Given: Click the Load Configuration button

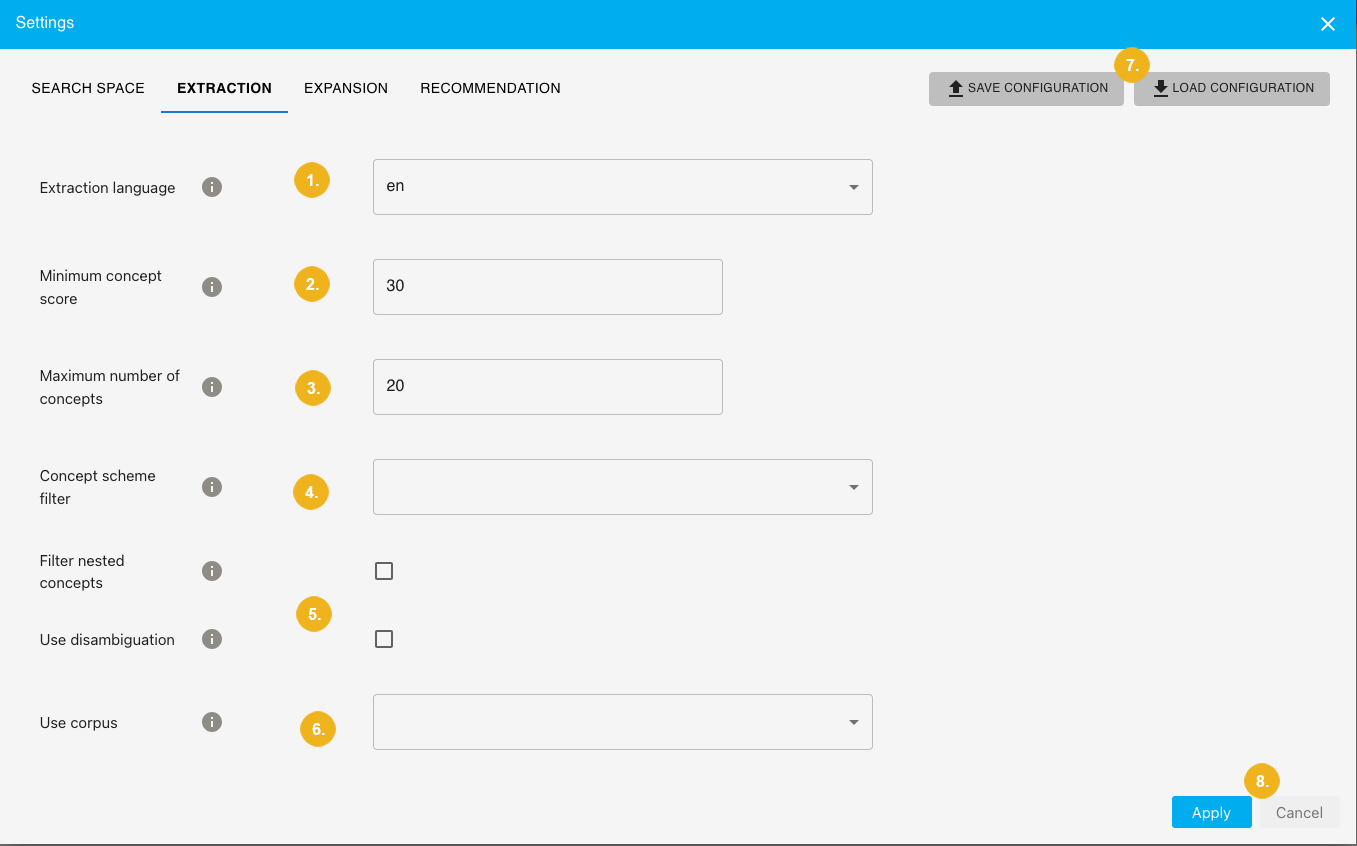Looking at the screenshot, I should click(1232, 88).
